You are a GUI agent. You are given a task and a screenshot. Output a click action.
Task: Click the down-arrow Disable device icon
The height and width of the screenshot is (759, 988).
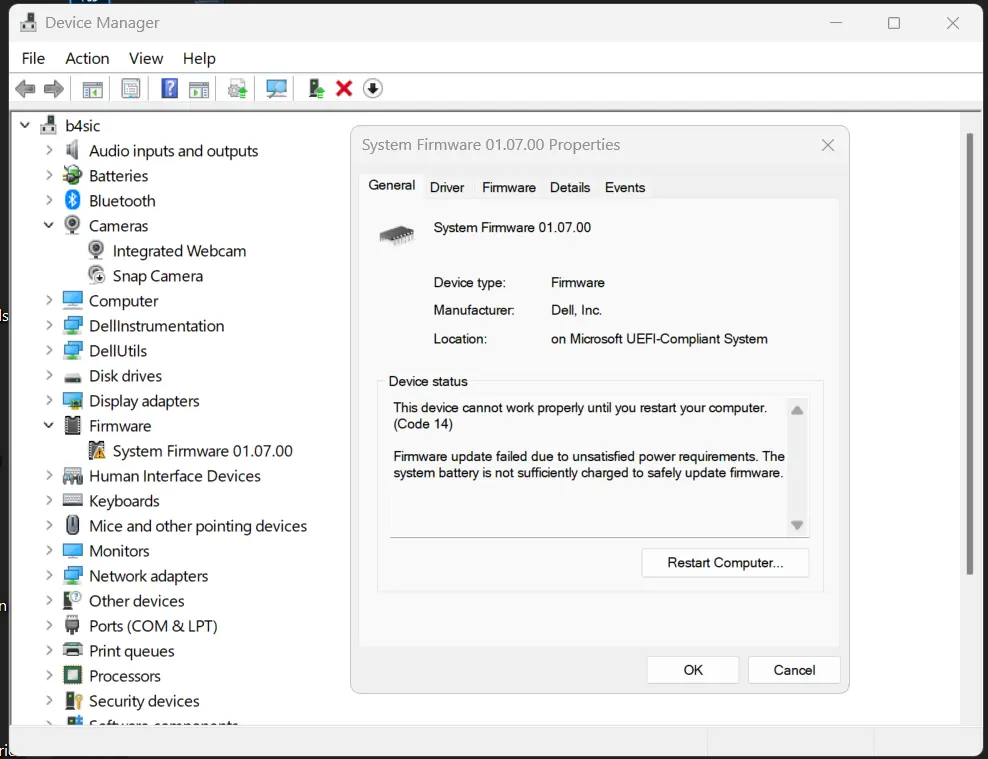pyautogui.click(x=372, y=89)
